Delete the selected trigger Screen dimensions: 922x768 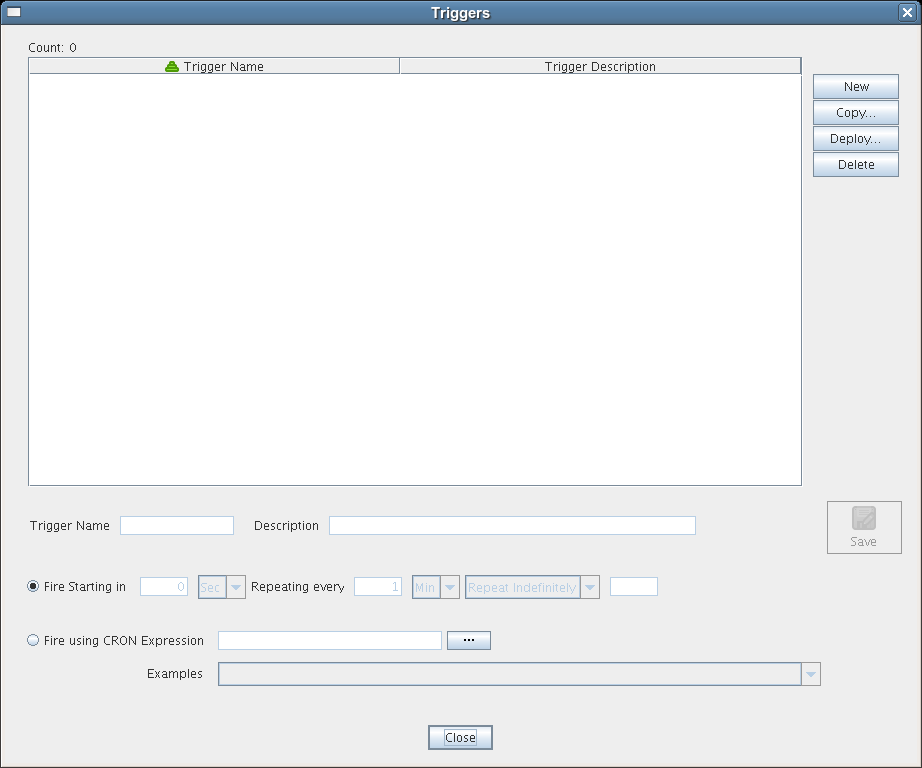[856, 164]
